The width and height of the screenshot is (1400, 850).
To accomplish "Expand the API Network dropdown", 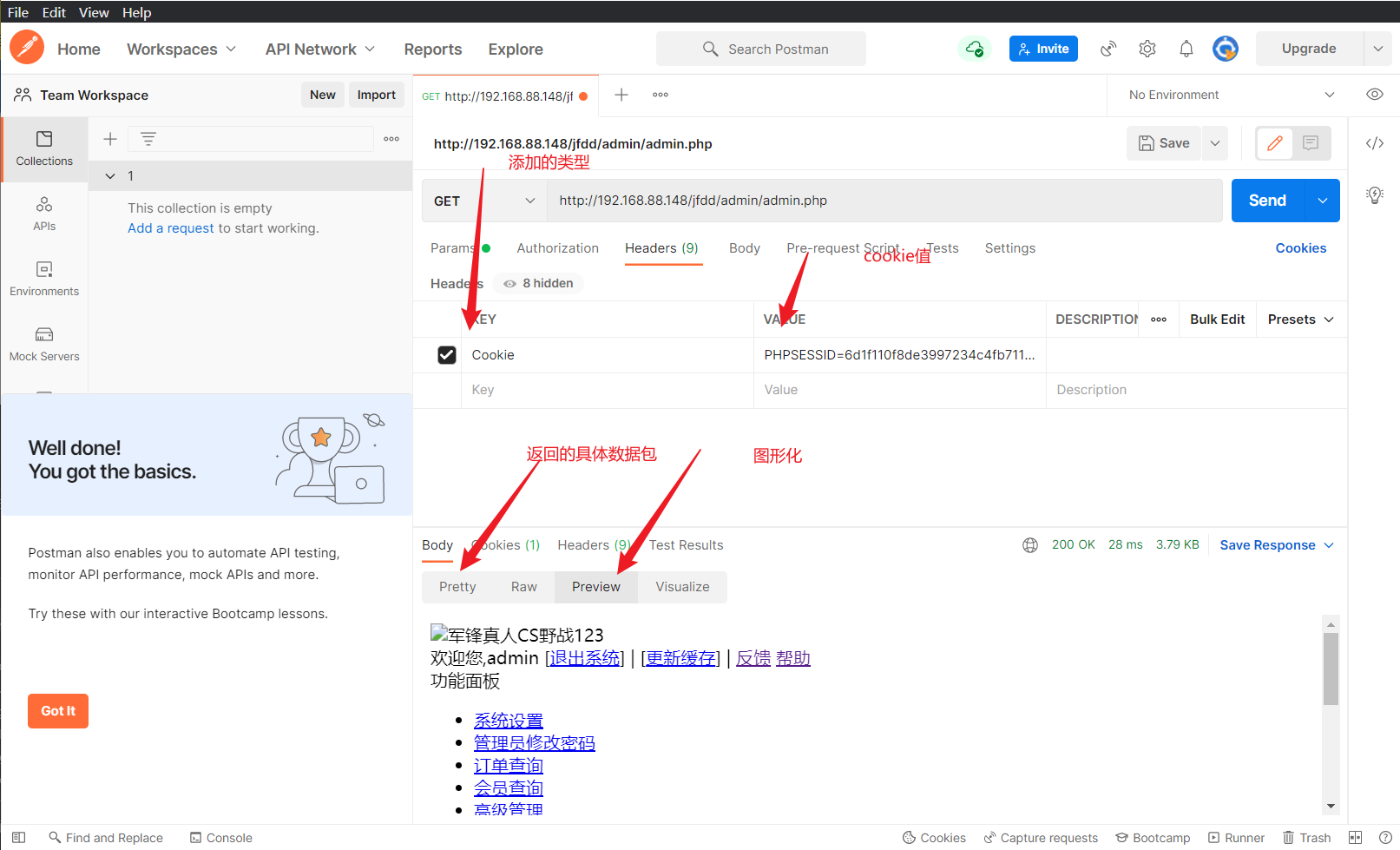I will 320,49.
